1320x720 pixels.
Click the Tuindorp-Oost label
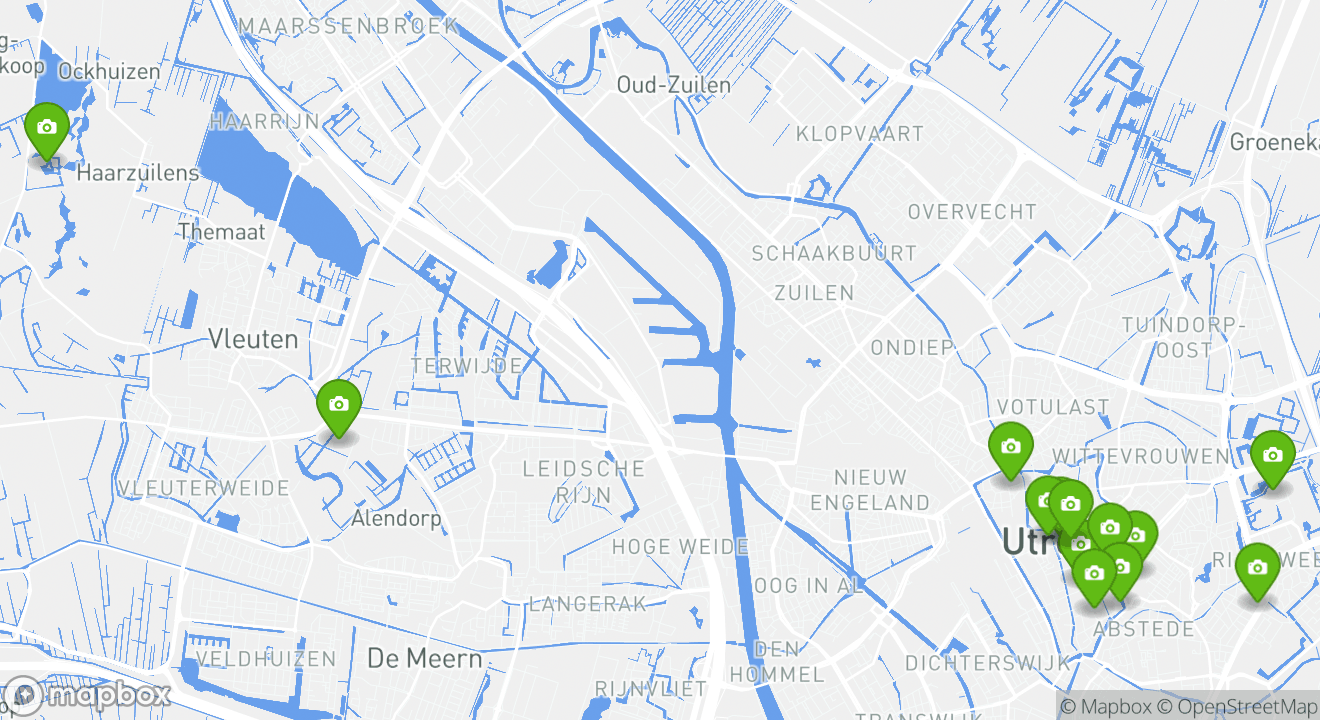click(x=1184, y=337)
